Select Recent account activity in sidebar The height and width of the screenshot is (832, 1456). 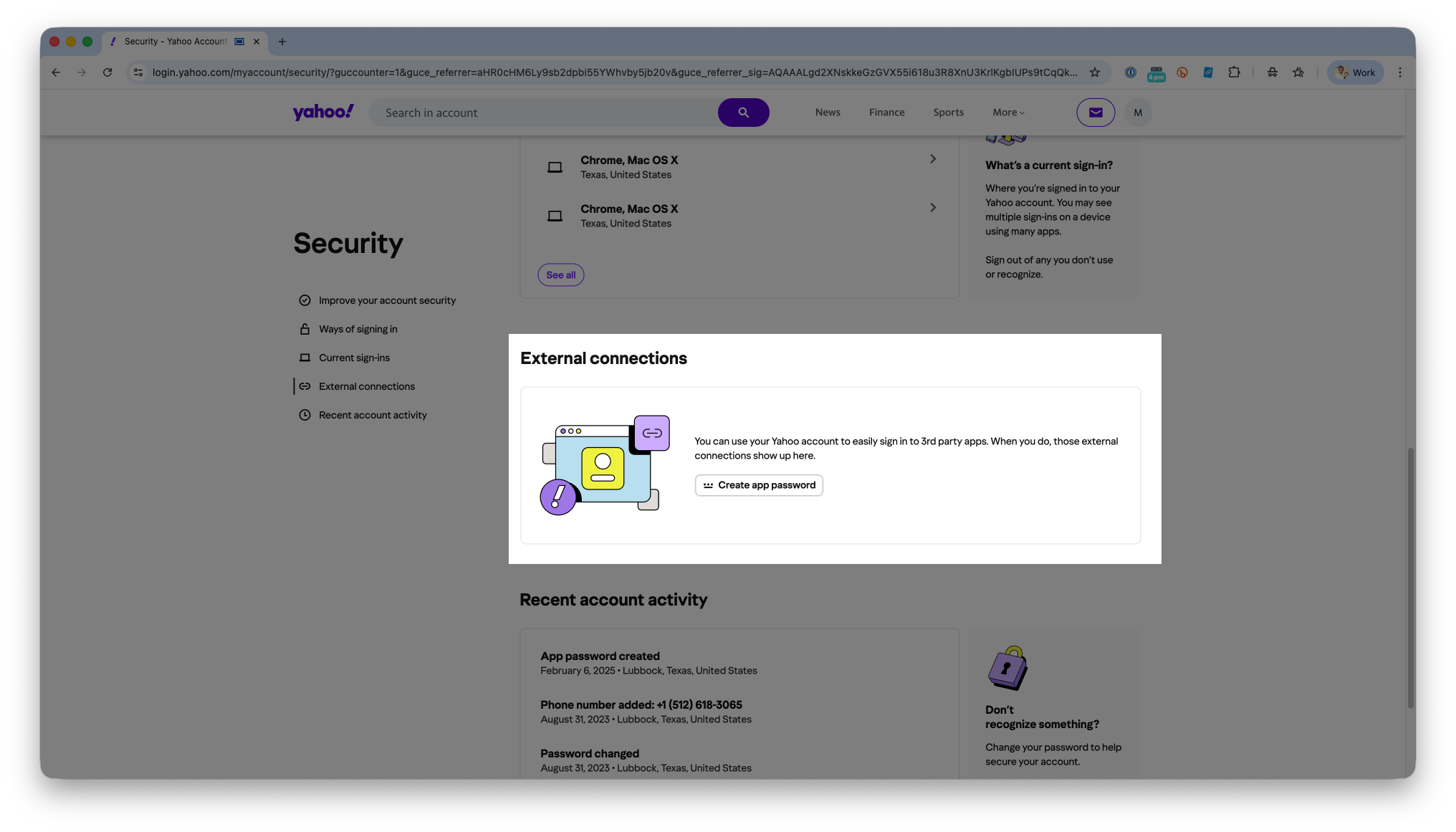tap(372, 415)
